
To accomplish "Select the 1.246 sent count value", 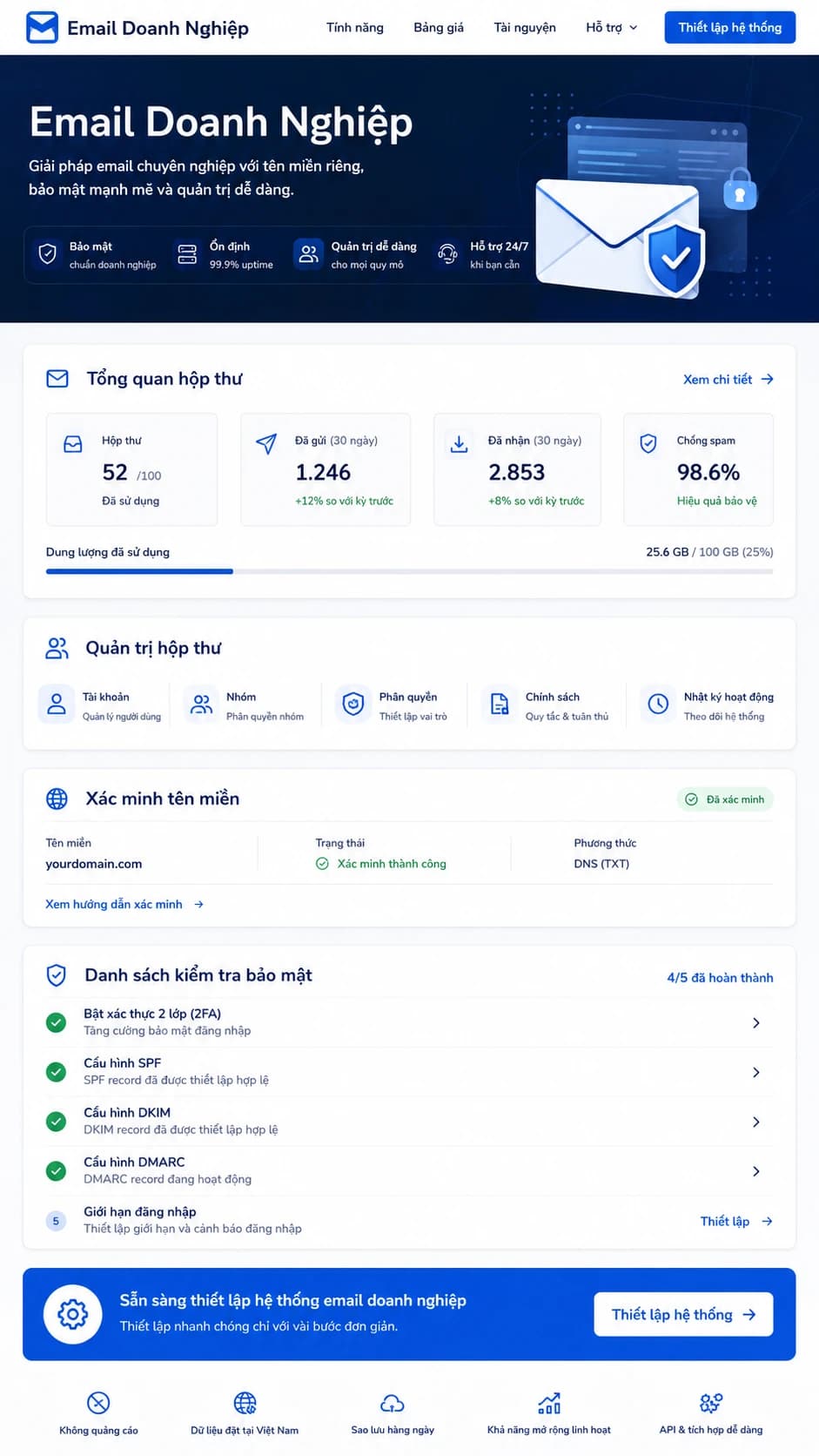I will coord(323,472).
